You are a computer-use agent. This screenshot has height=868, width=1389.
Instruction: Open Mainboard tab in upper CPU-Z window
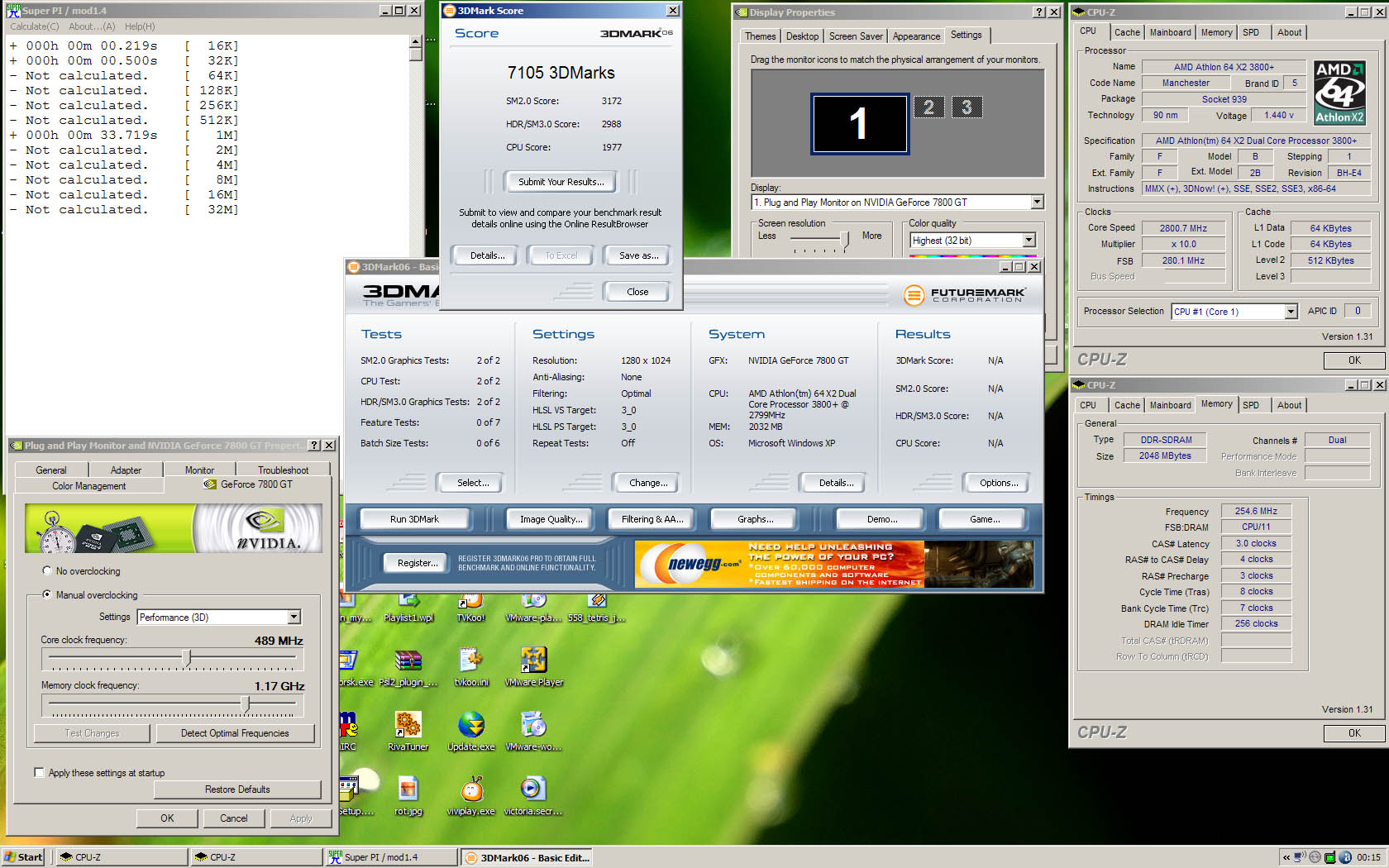click(1170, 32)
